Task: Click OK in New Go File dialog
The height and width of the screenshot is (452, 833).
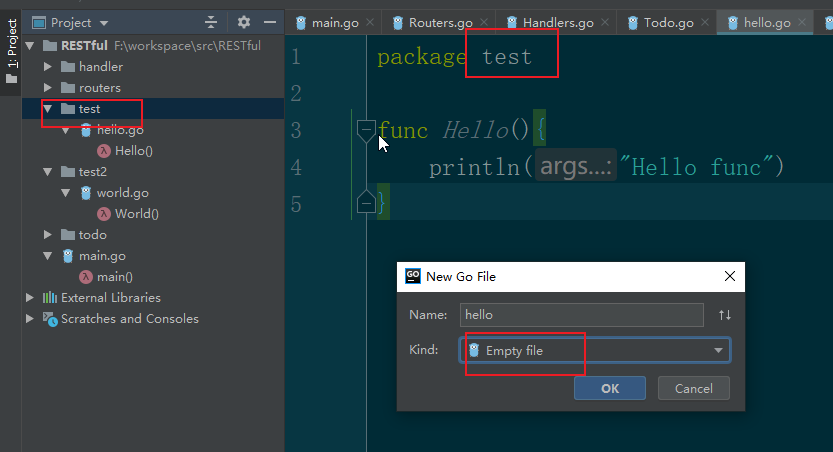Action: pyautogui.click(x=610, y=388)
